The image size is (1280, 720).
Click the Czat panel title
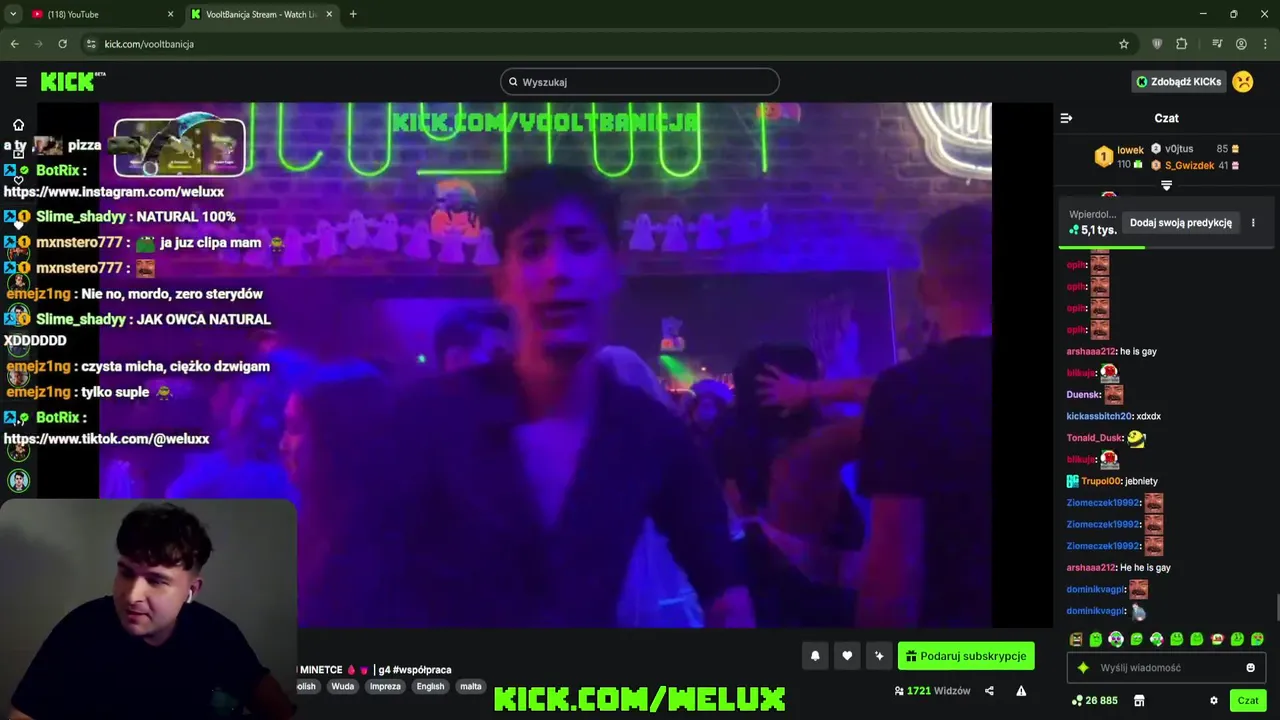pyautogui.click(x=1166, y=118)
